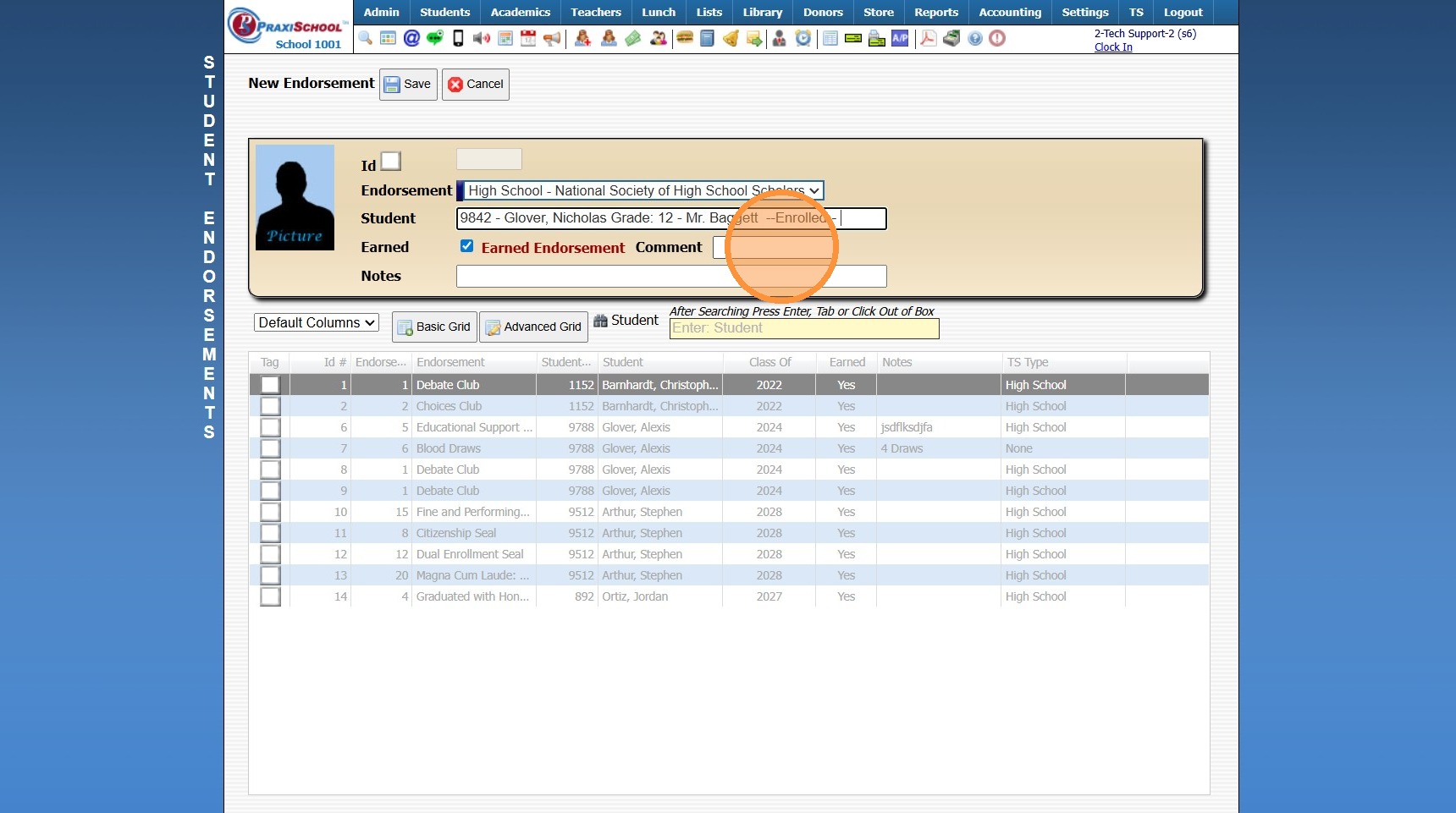Viewport: 1456px width, 813px height.
Task: Select the Magna Cum Laude row
Action: tap(729, 575)
